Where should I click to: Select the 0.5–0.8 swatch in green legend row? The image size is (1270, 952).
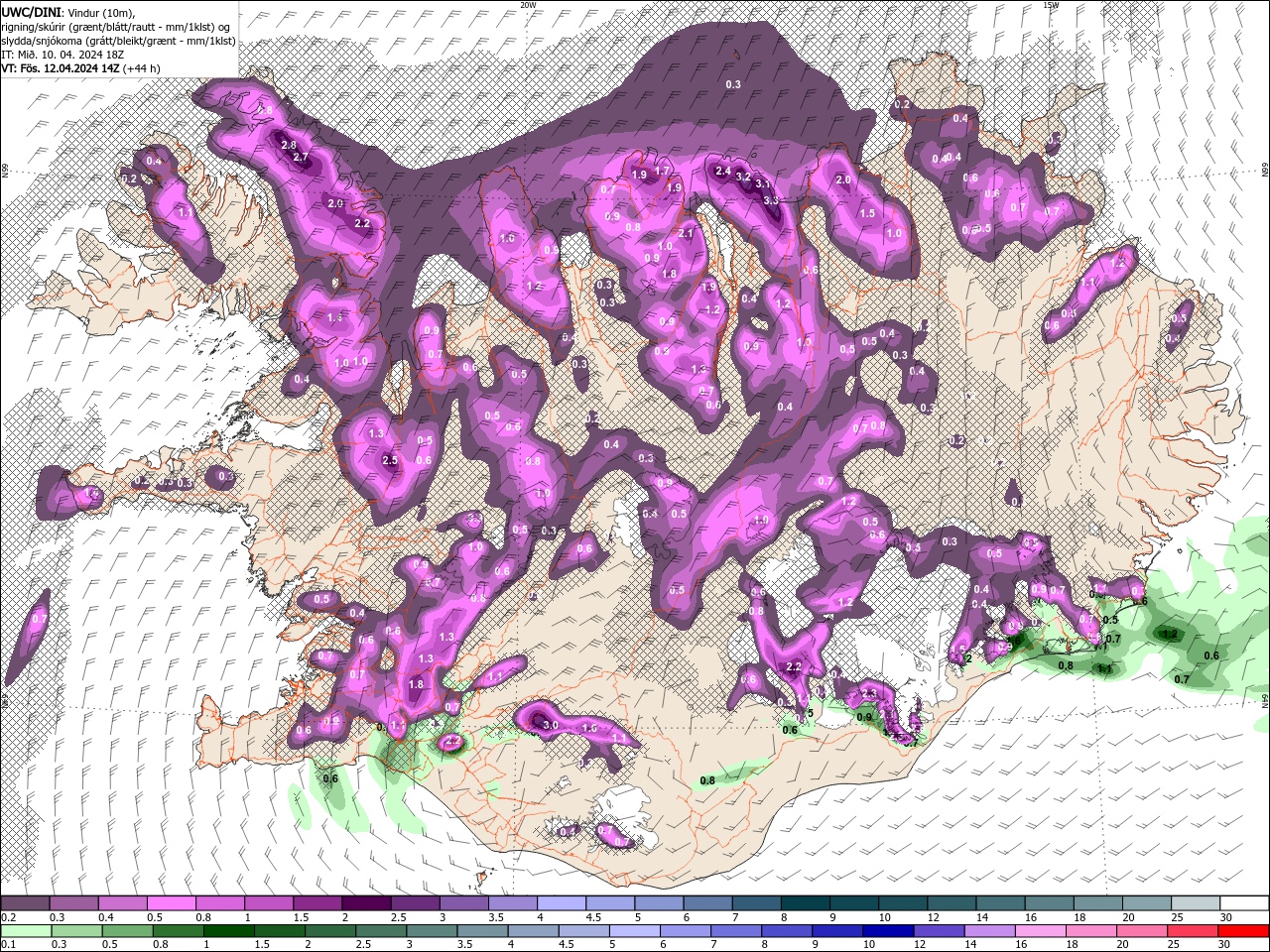[x=127, y=931]
